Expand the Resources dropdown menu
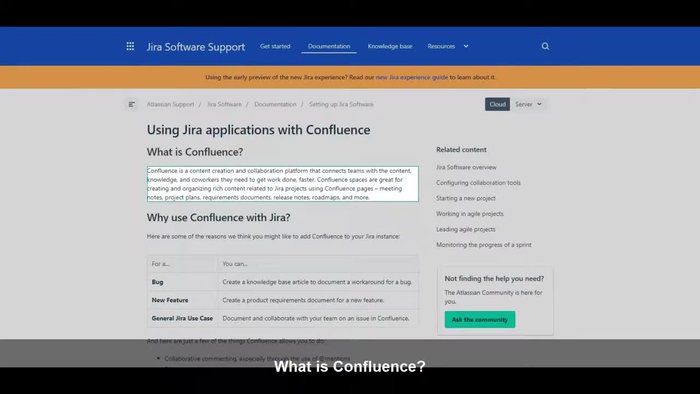 coord(448,46)
